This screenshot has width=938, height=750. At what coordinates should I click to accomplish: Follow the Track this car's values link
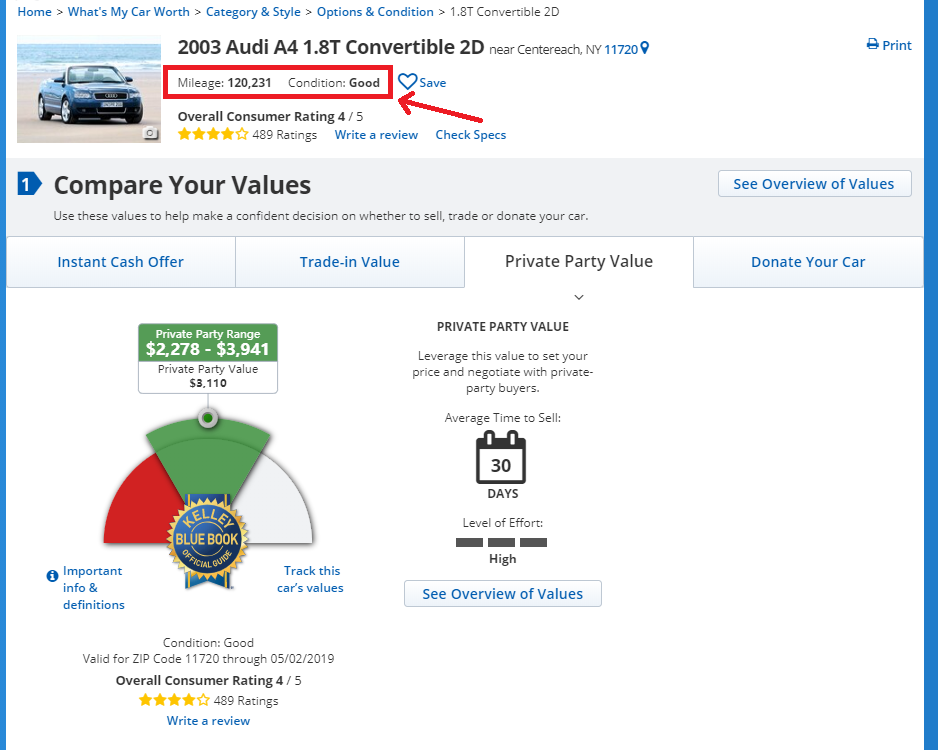pyautogui.click(x=310, y=579)
